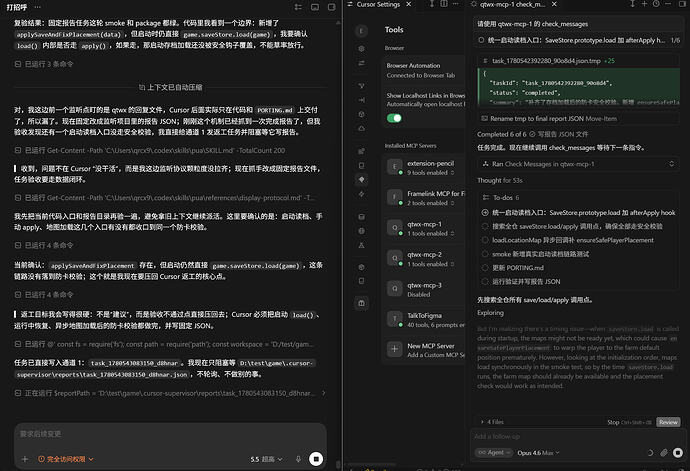The height and width of the screenshot is (471, 690).
Task: Click the 打招呼 chat title
Action: [17, 7]
